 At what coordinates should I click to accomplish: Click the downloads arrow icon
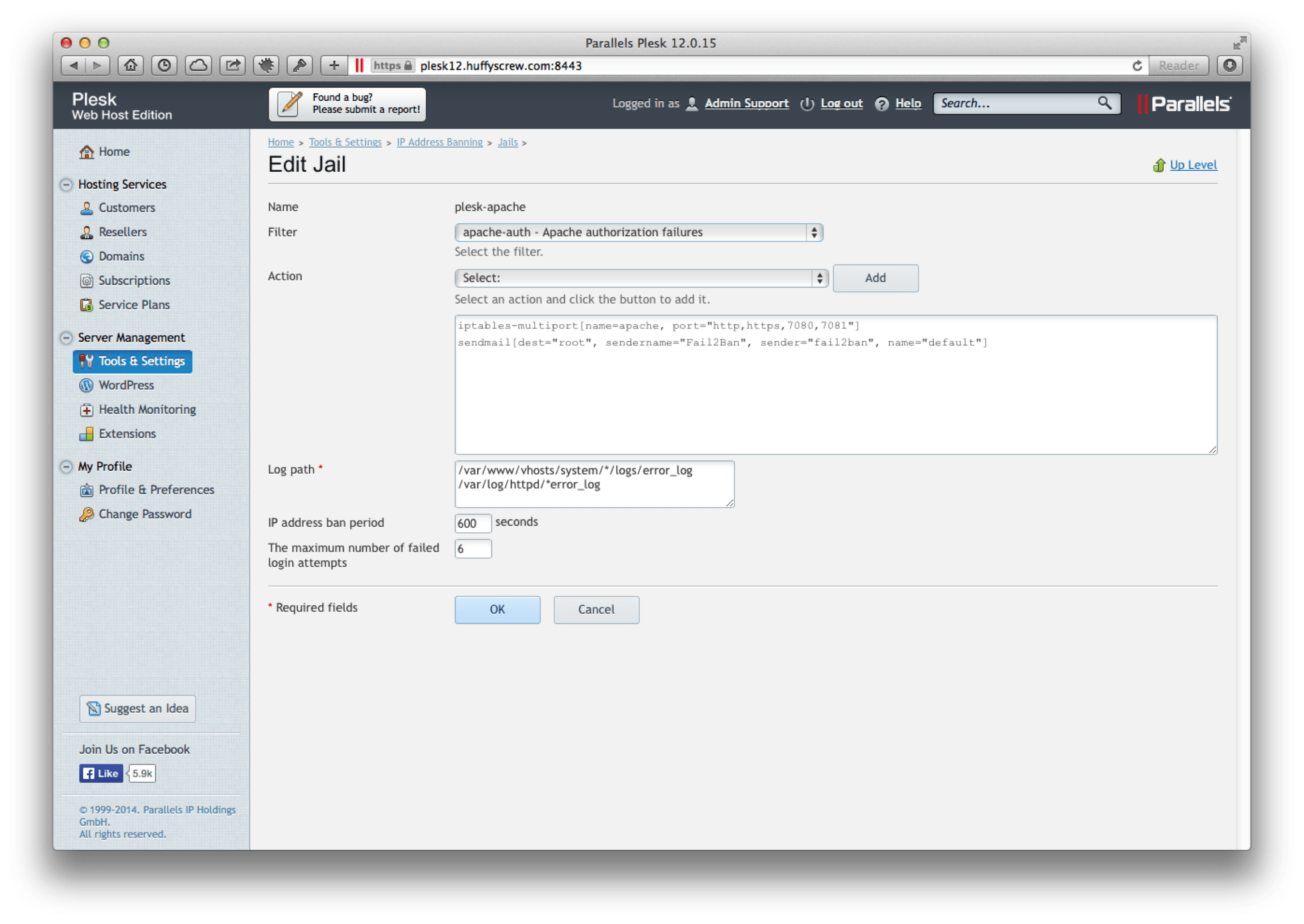point(1230,65)
